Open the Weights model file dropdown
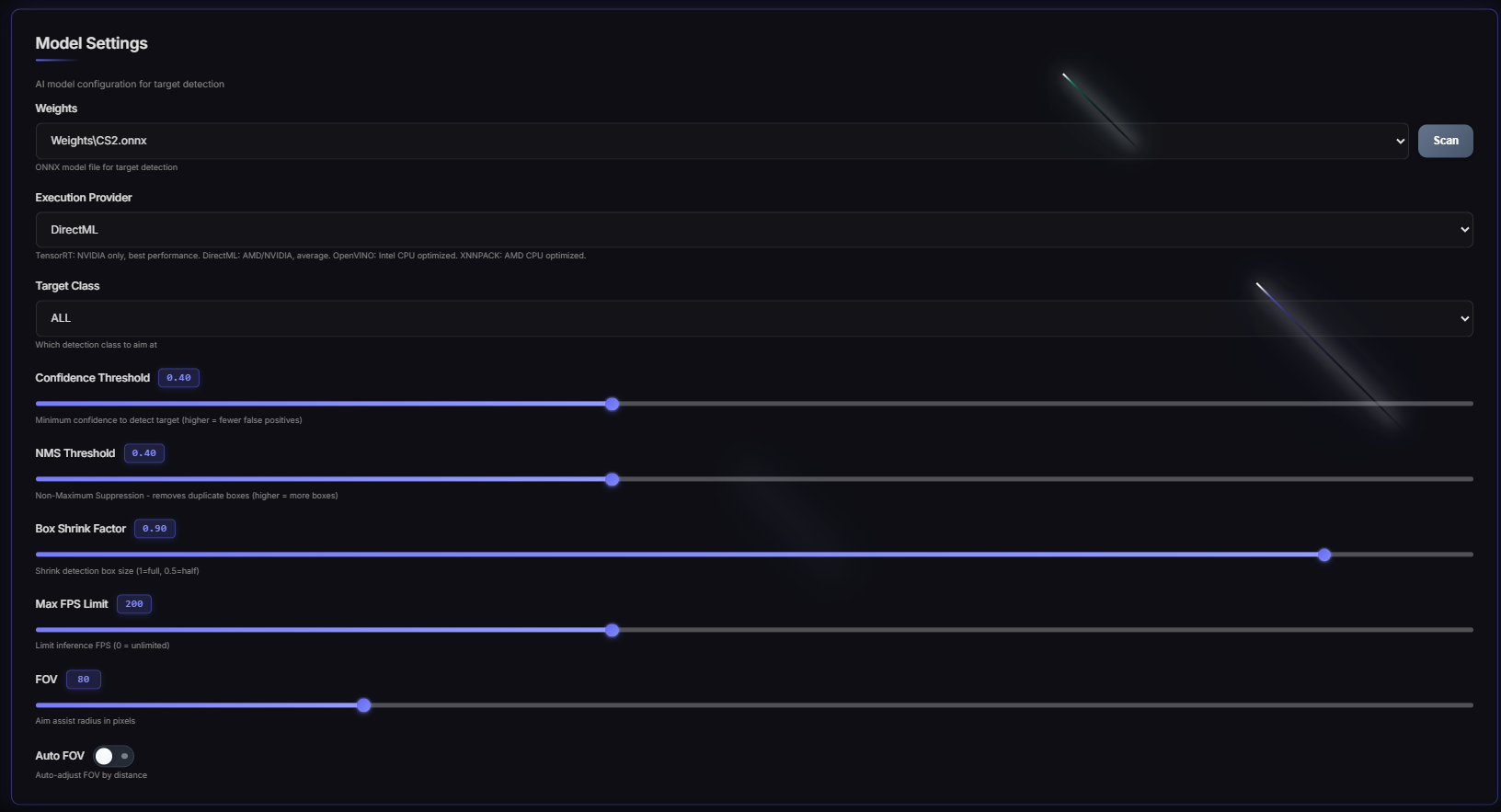The height and width of the screenshot is (812, 1501). point(721,141)
